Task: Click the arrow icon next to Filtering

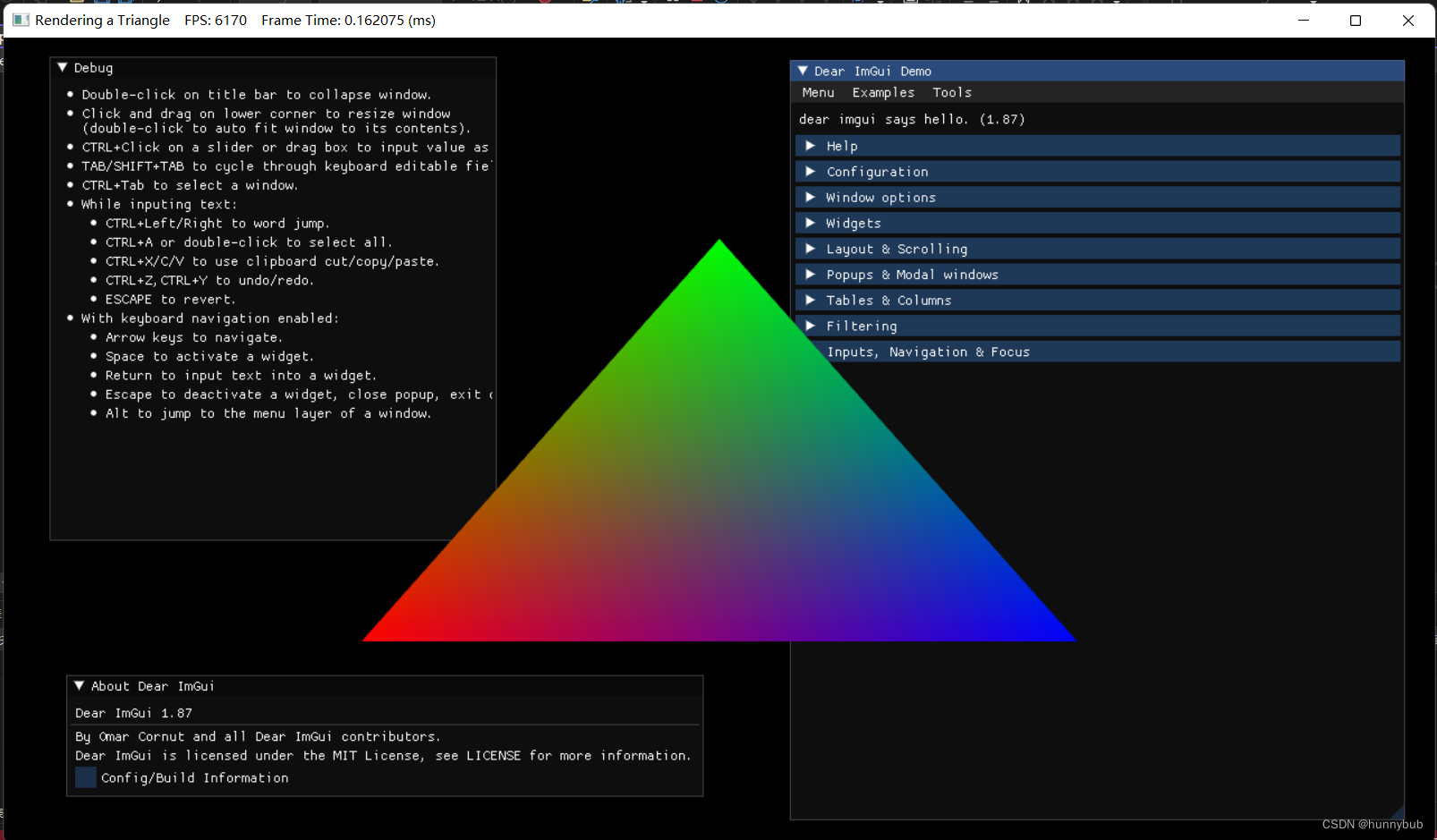Action: [811, 326]
